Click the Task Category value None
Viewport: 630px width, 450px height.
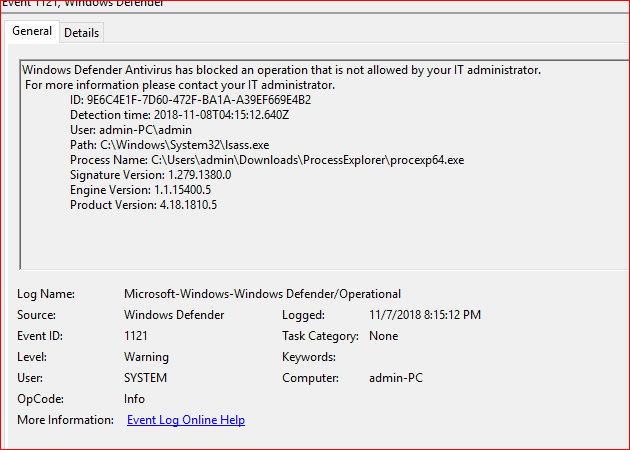(x=383, y=336)
